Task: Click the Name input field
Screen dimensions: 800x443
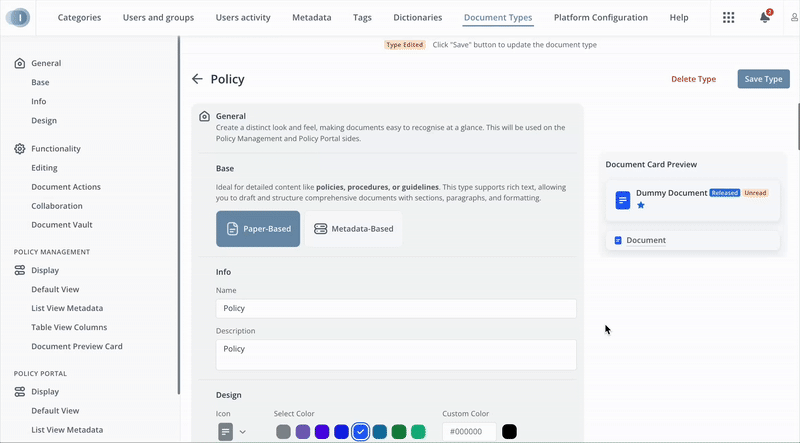Action: [x=396, y=309]
